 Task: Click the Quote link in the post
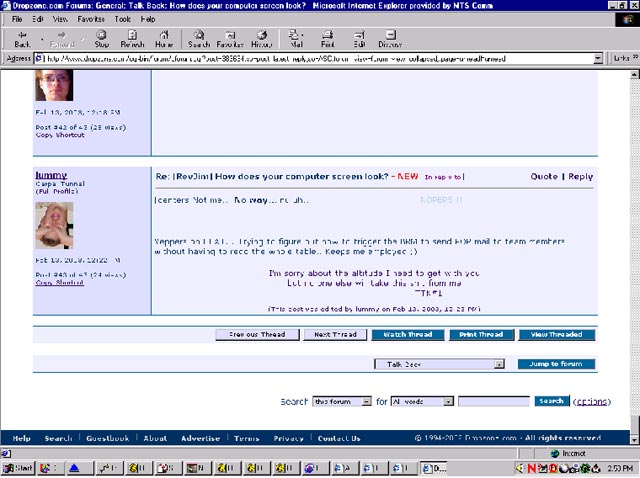[544, 176]
